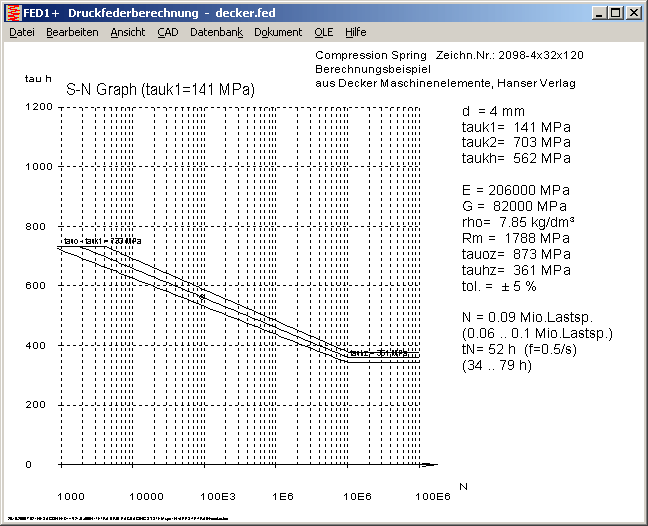Image resolution: width=648 pixels, height=526 pixels.
Task: Click the tau h axis label
Action: click(x=37, y=77)
